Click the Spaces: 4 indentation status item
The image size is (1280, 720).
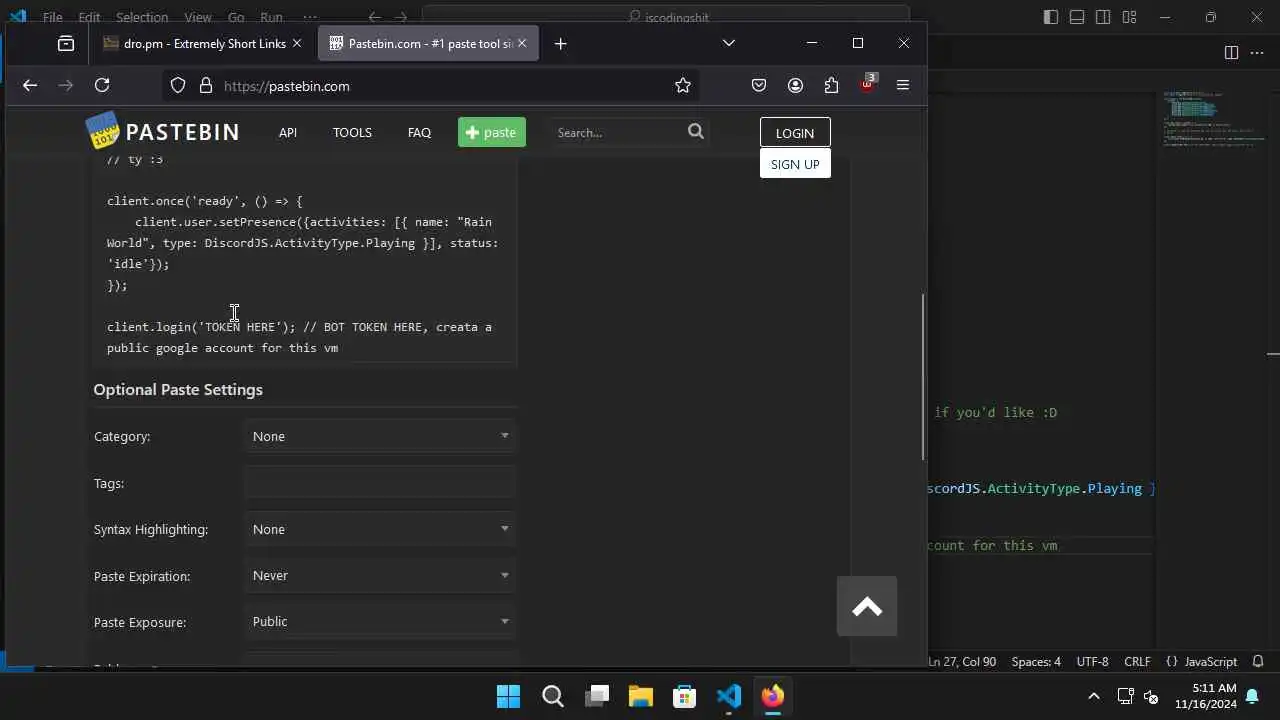[1036, 662]
